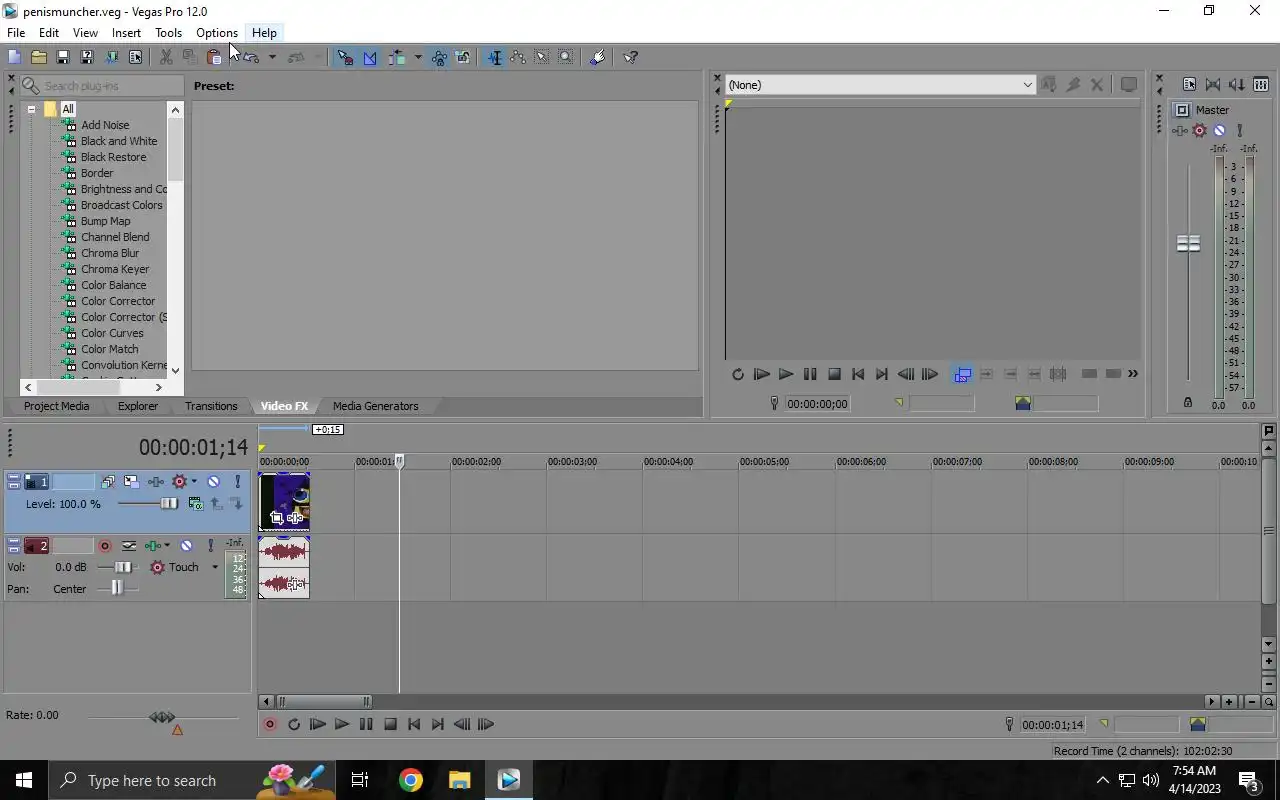Switch to the Media Generators tab
Image resolution: width=1280 pixels, height=800 pixels.
pyautogui.click(x=376, y=406)
